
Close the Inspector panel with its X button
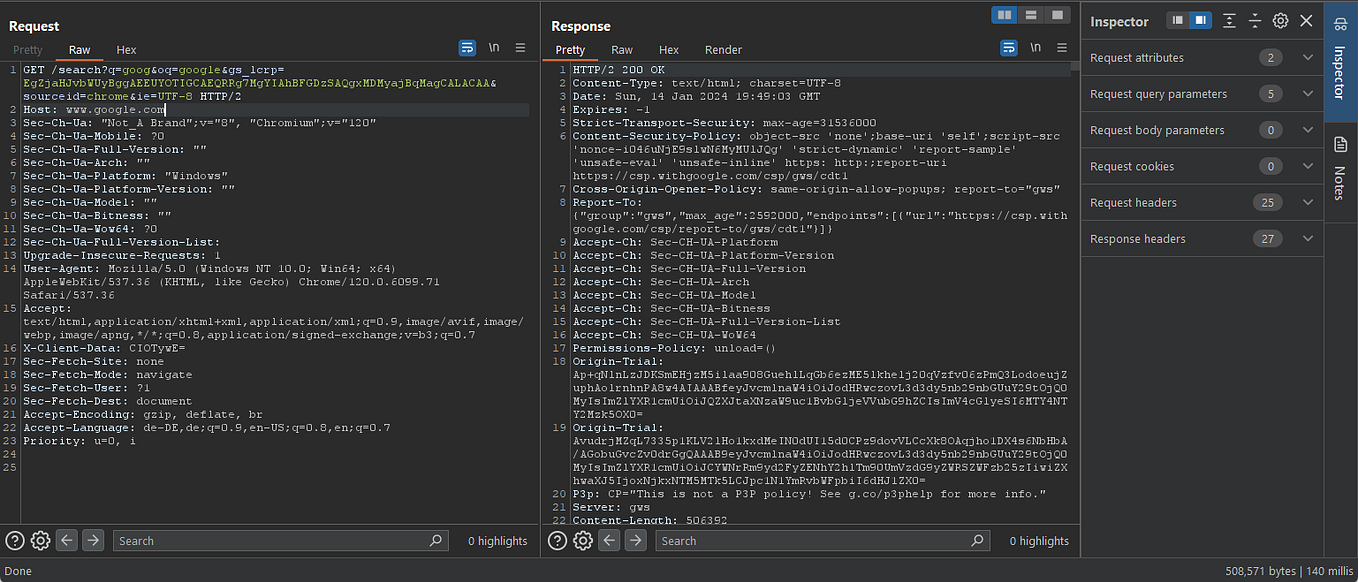coord(1306,21)
